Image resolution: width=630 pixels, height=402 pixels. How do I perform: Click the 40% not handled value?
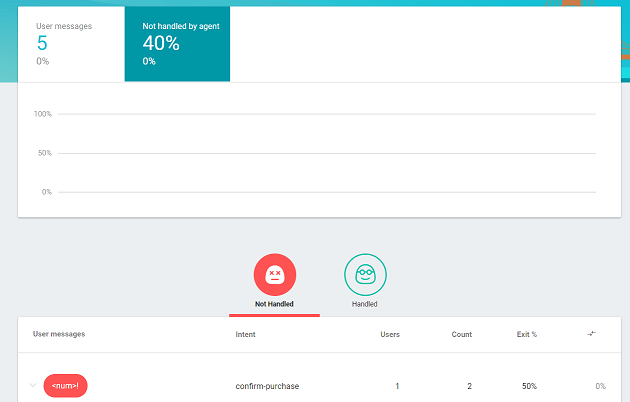161,43
